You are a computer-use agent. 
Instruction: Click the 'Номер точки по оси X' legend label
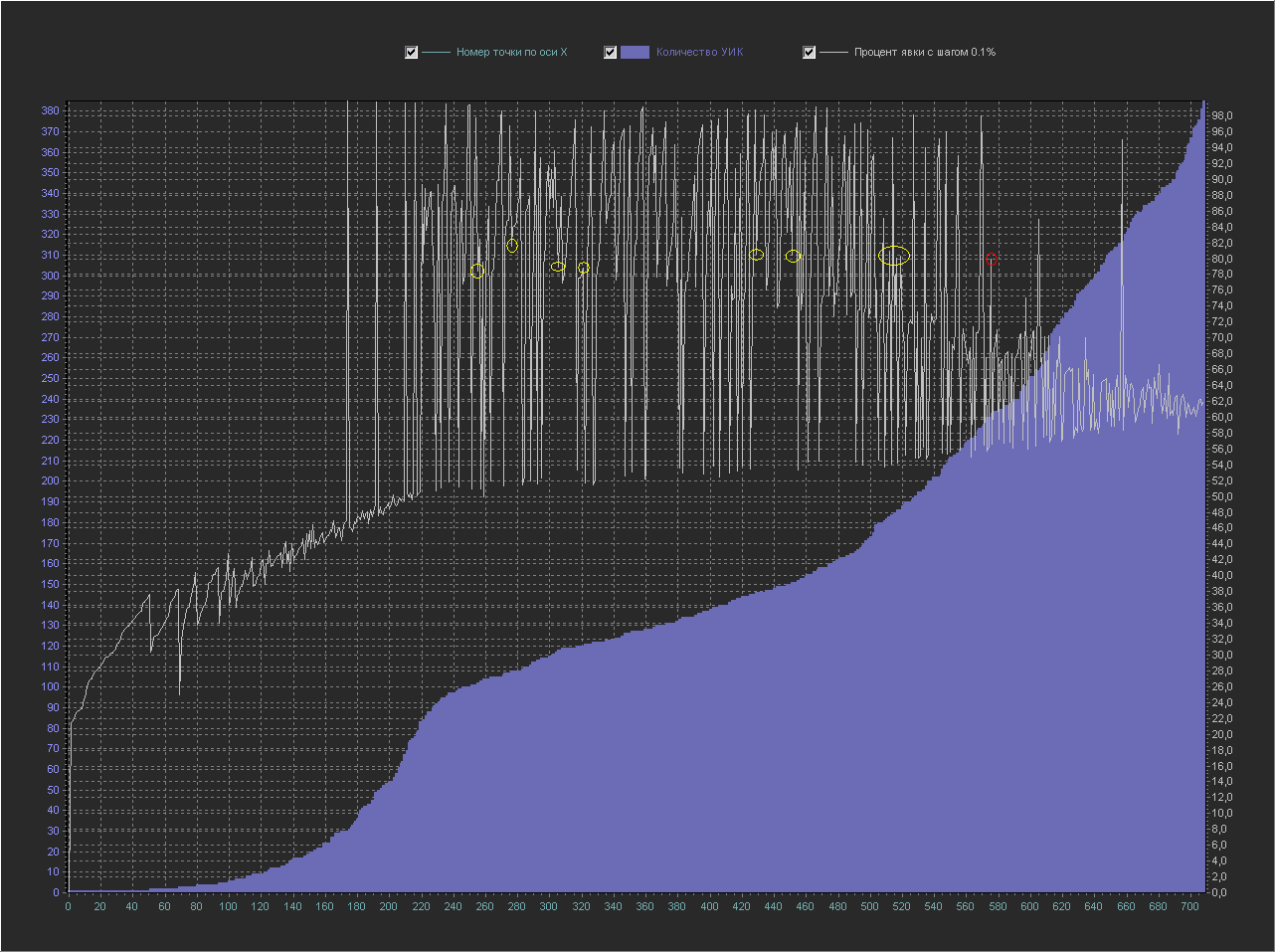pos(511,53)
